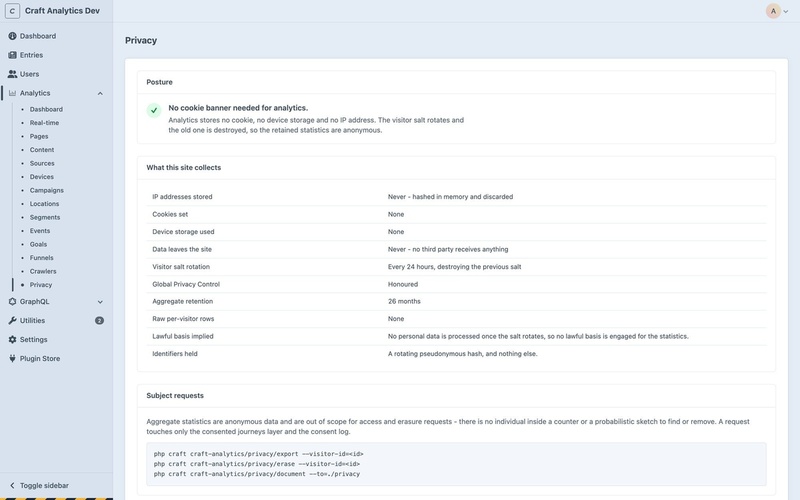Open the Plugin Store navigation item

click(x=40, y=359)
